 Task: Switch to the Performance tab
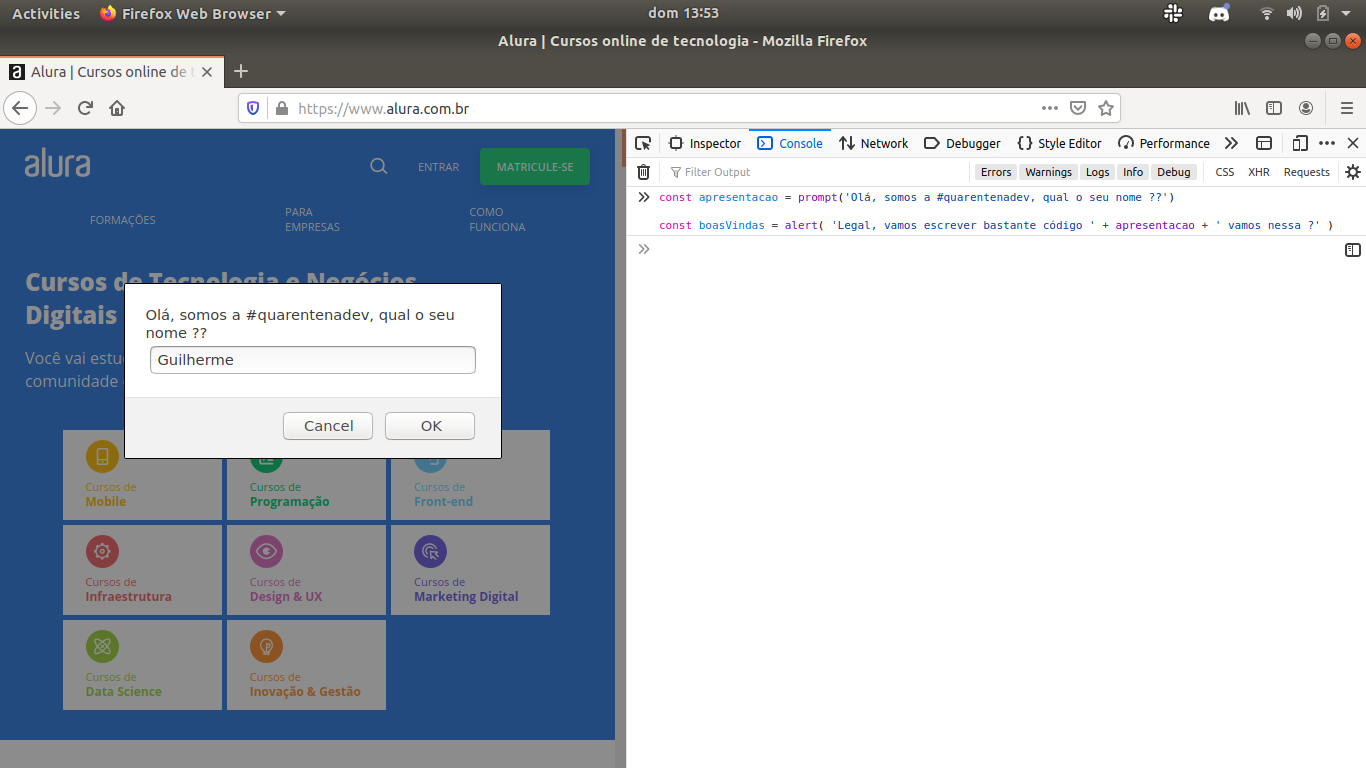[x=1164, y=143]
